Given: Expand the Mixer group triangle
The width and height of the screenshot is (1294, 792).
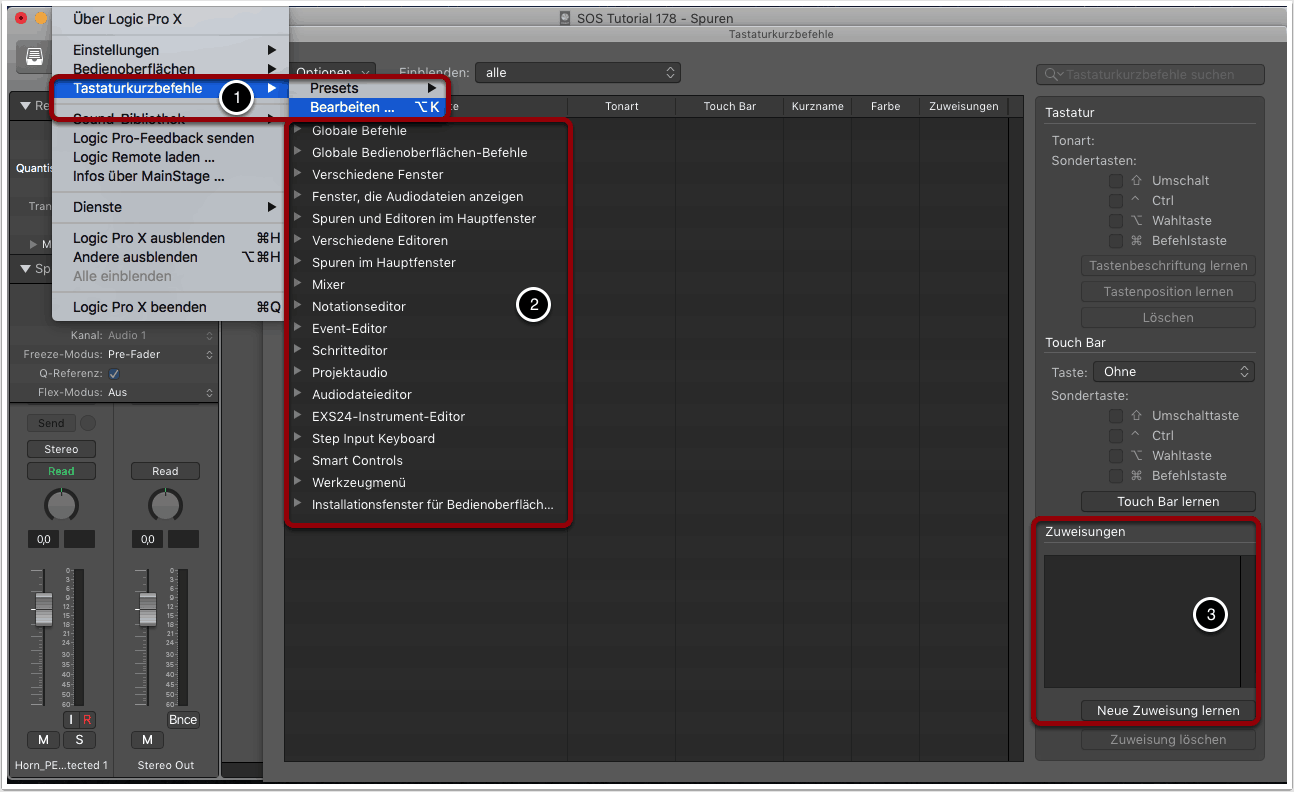Looking at the screenshot, I should [x=298, y=284].
